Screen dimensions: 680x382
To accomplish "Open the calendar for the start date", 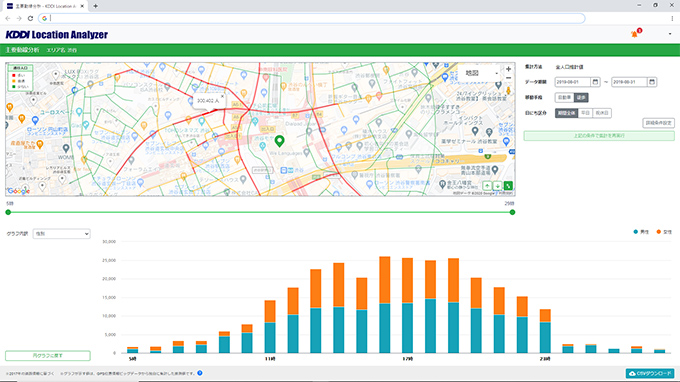I will [595, 82].
